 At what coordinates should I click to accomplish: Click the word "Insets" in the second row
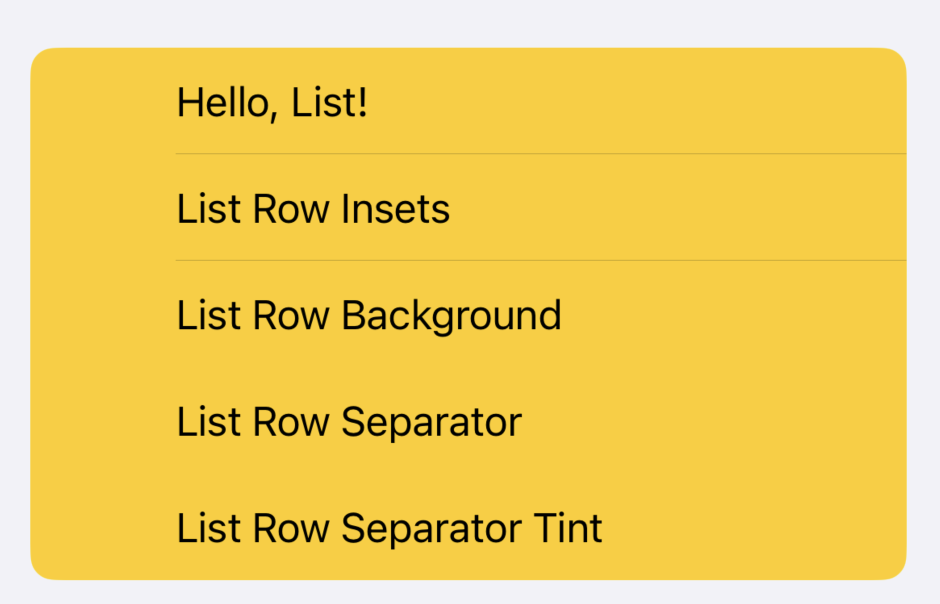point(396,209)
